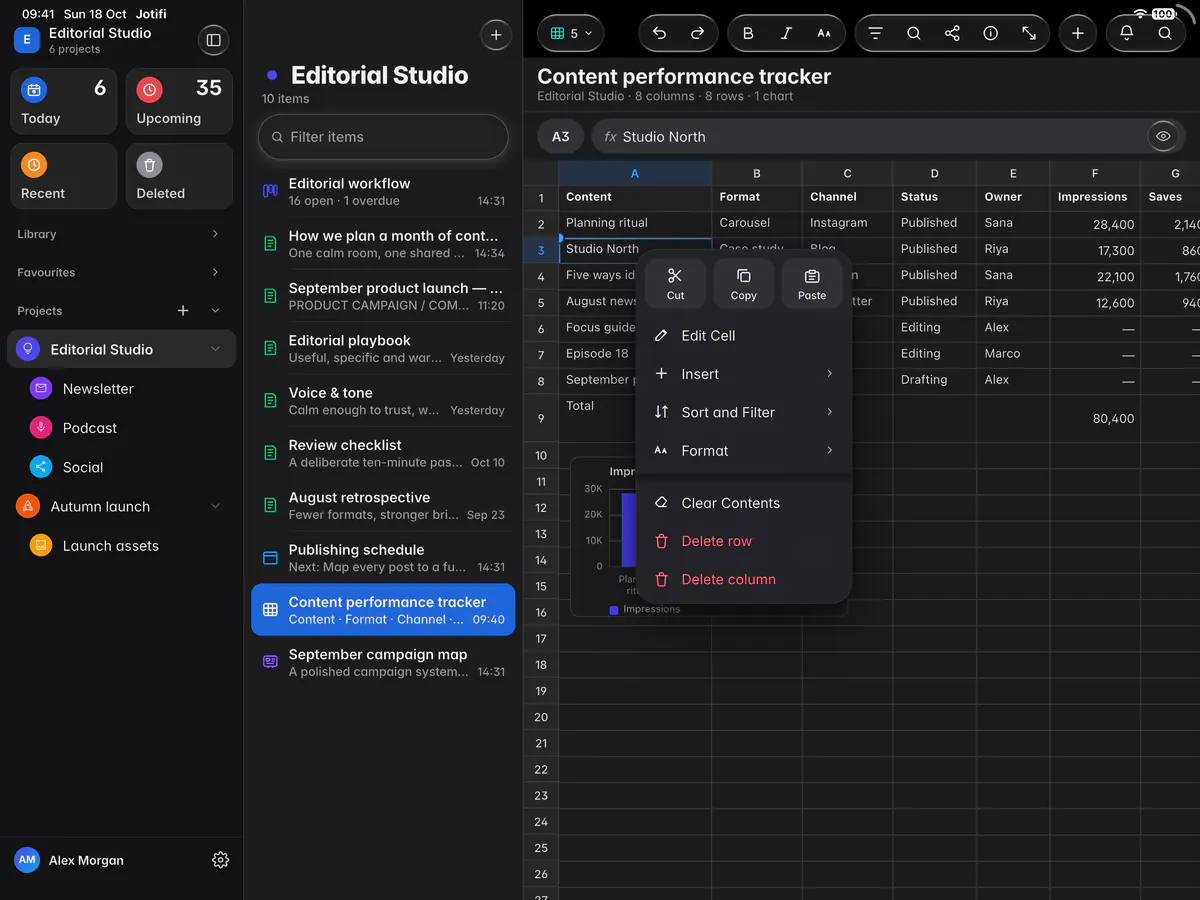Image resolution: width=1200 pixels, height=900 pixels.
Task: Select row 9 header
Action: pyautogui.click(x=541, y=418)
